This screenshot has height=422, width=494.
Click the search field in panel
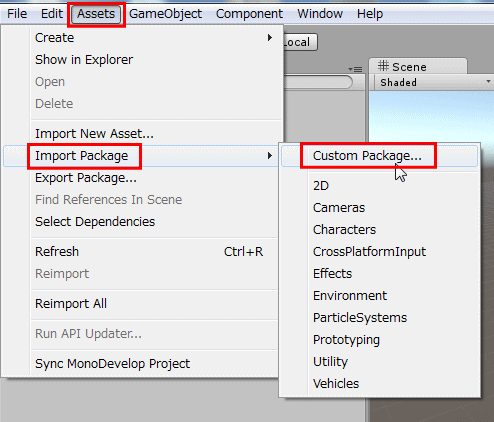[317, 82]
